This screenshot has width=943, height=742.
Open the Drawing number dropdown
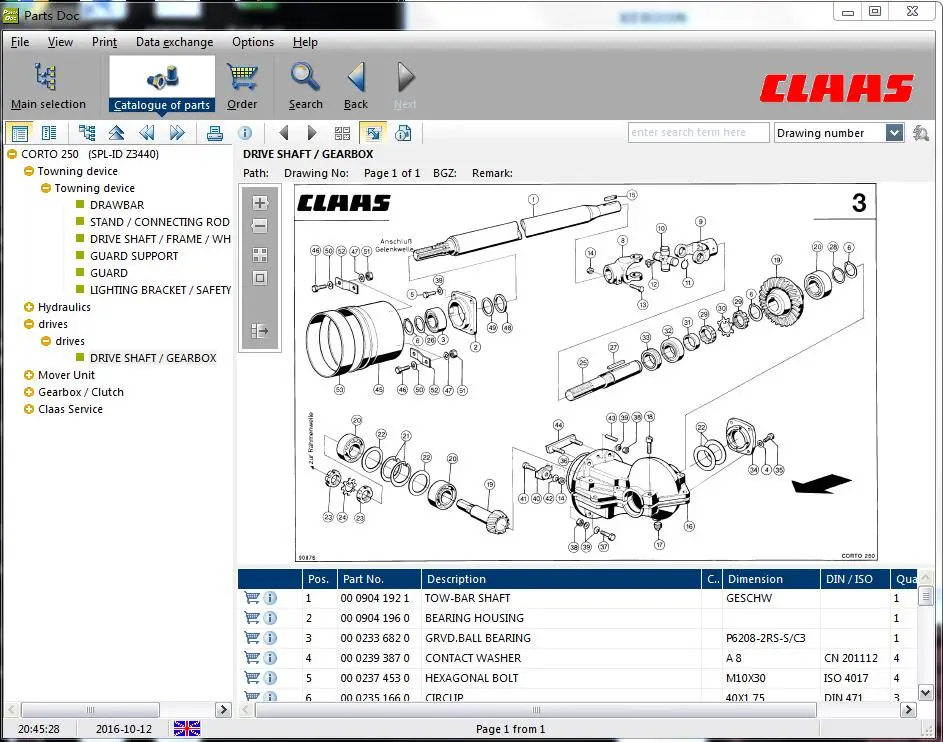pos(894,133)
